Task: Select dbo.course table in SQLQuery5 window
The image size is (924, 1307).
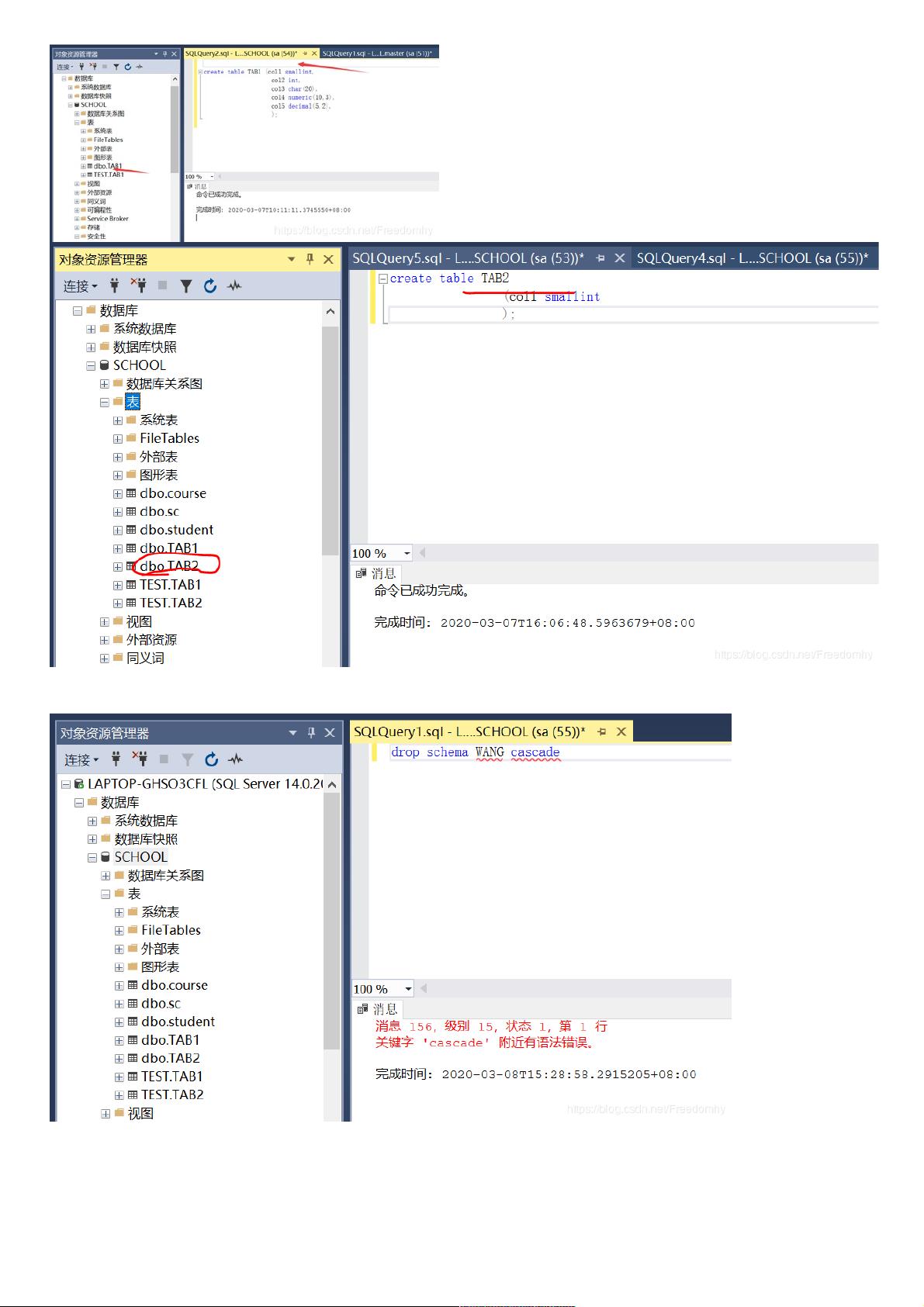Action: point(173,493)
